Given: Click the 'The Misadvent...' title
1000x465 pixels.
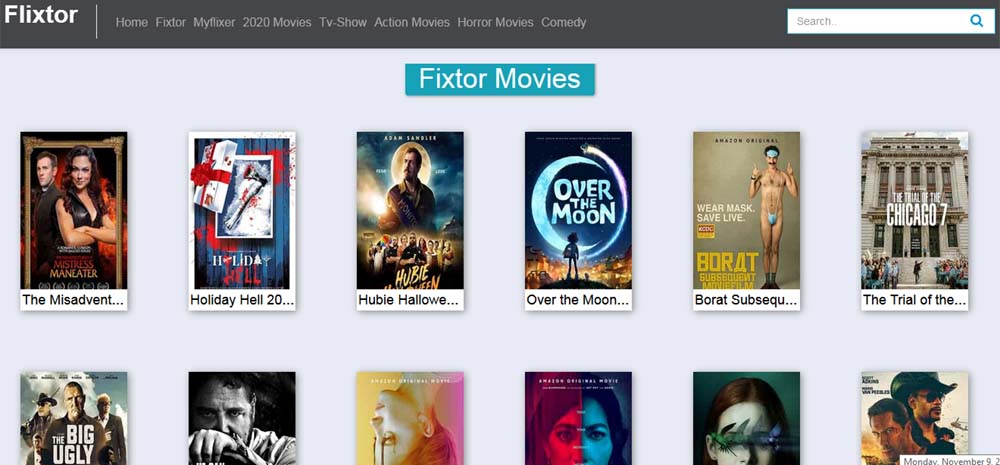Looking at the screenshot, I should [73, 300].
